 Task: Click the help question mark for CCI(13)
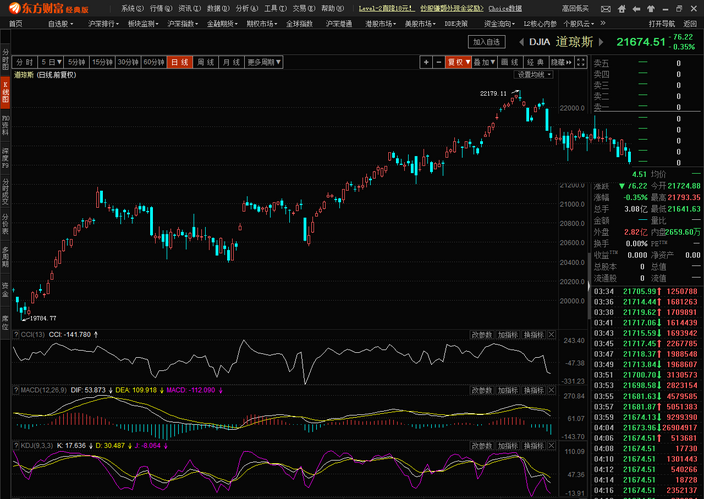16,335
